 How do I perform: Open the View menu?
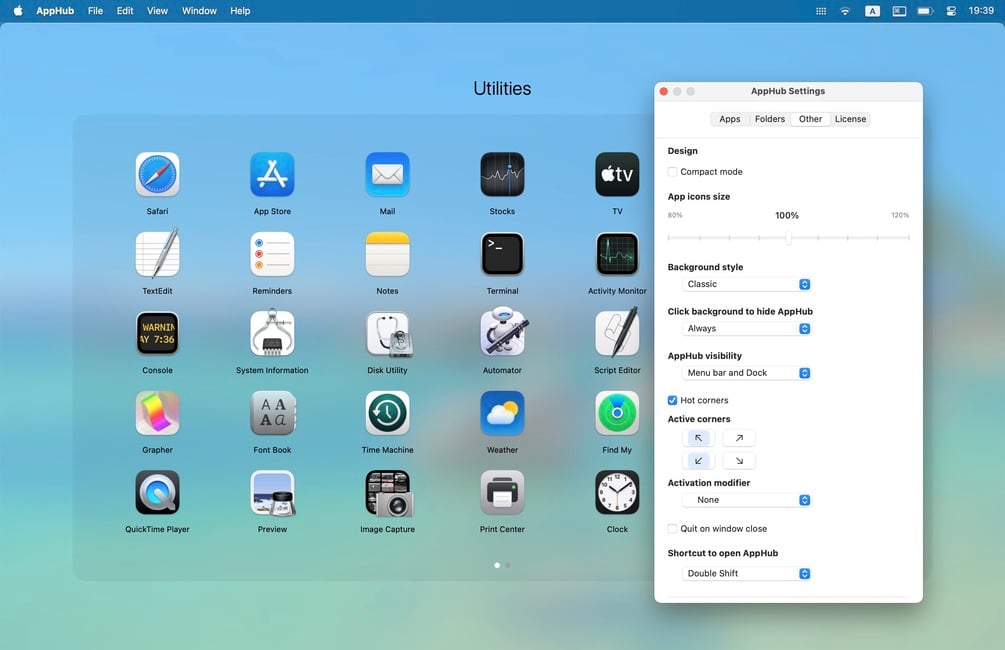pyautogui.click(x=157, y=11)
